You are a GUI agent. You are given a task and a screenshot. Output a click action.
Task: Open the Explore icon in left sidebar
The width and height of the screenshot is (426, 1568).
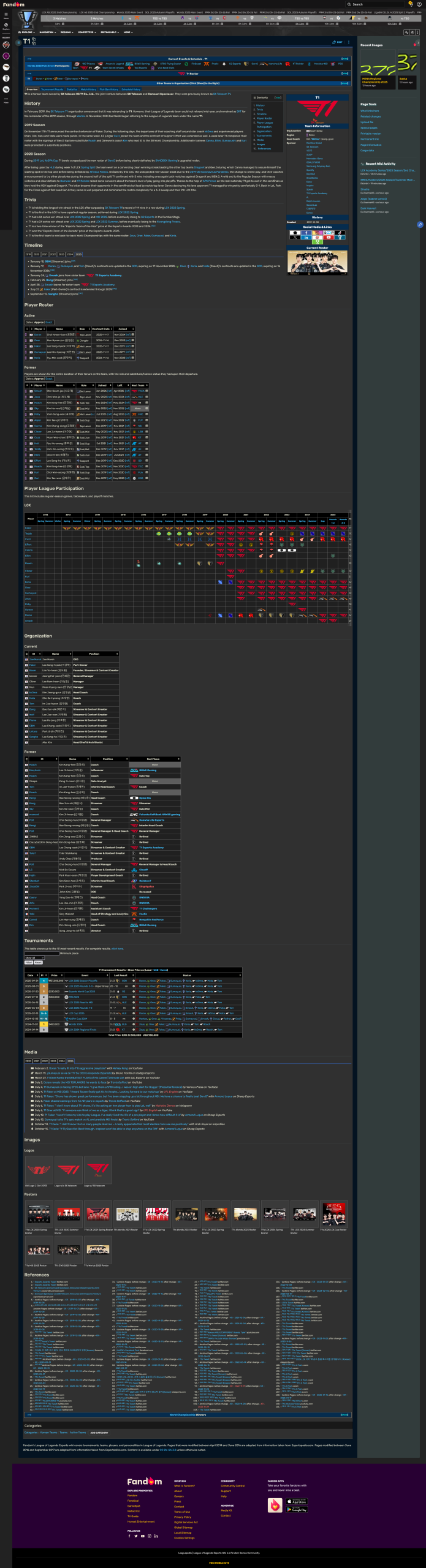point(6,26)
